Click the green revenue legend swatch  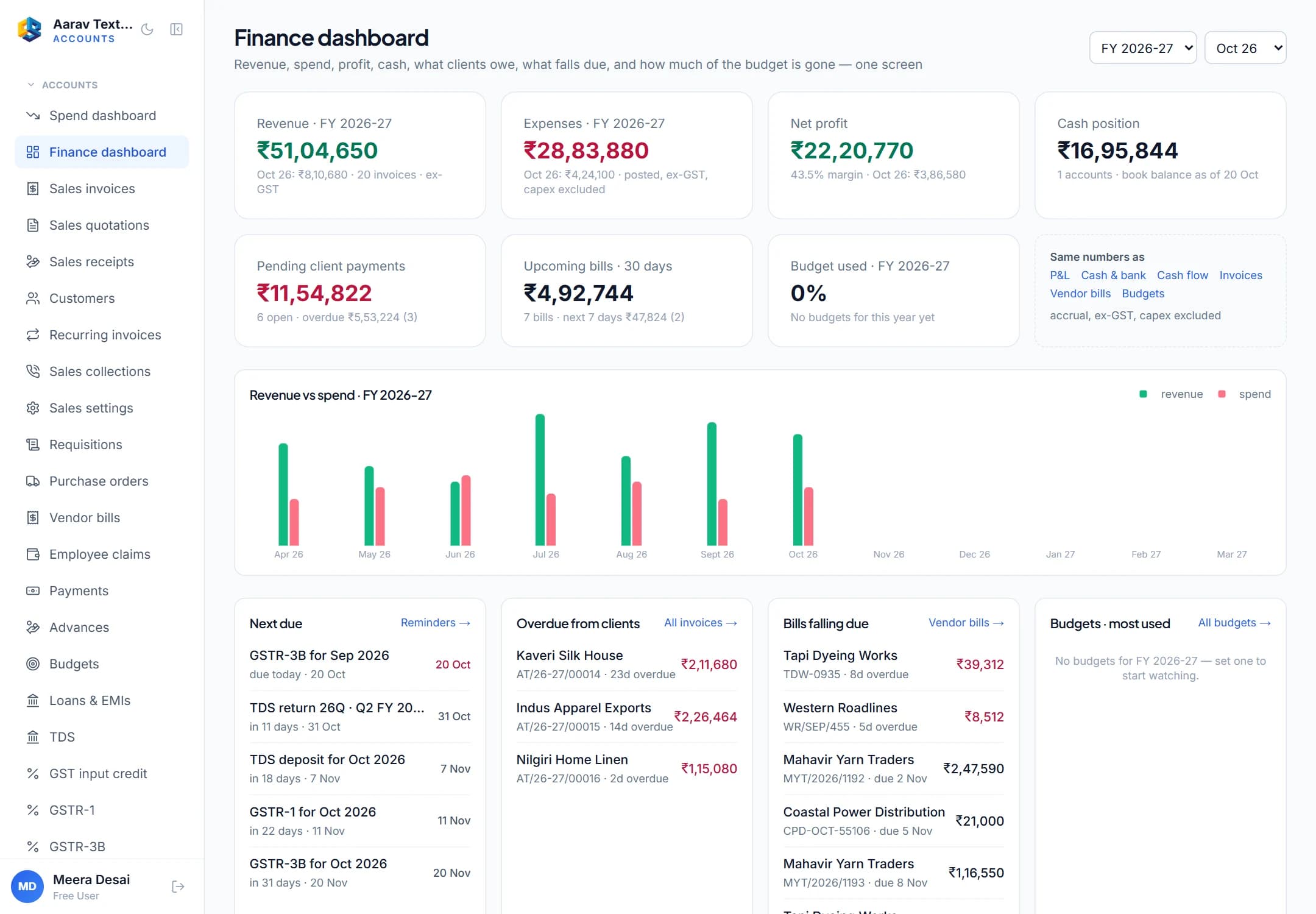[x=1143, y=394]
